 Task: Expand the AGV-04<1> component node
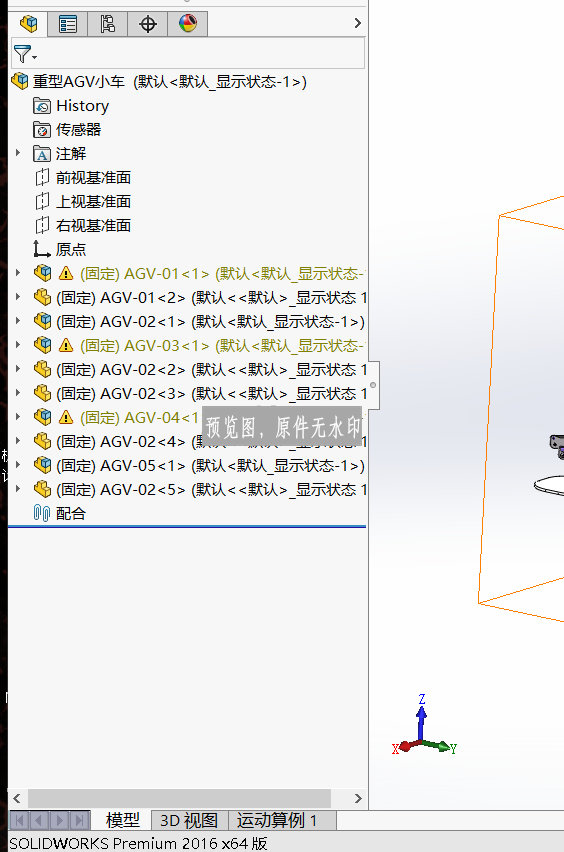click(18, 416)
